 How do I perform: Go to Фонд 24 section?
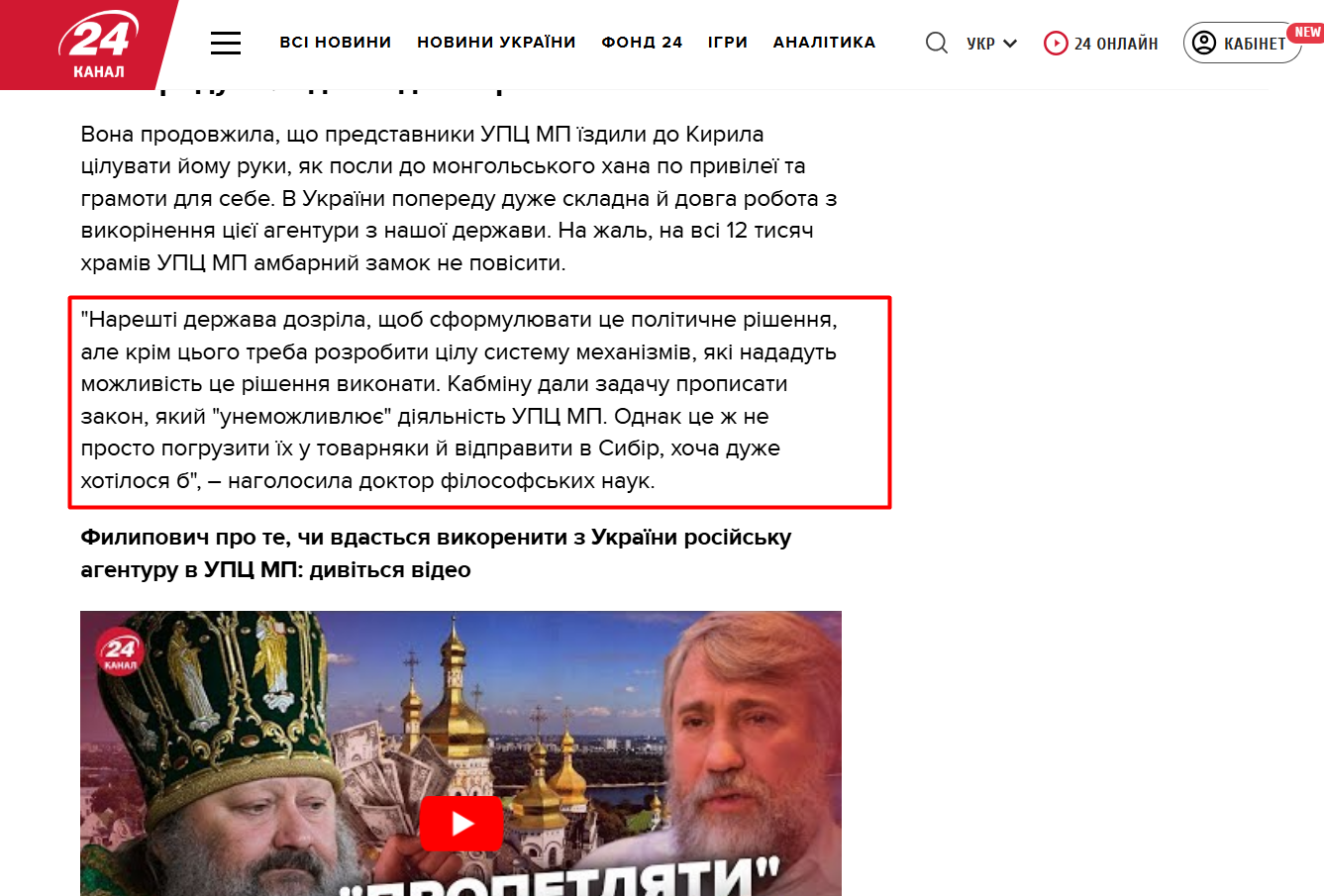(642, 43)
